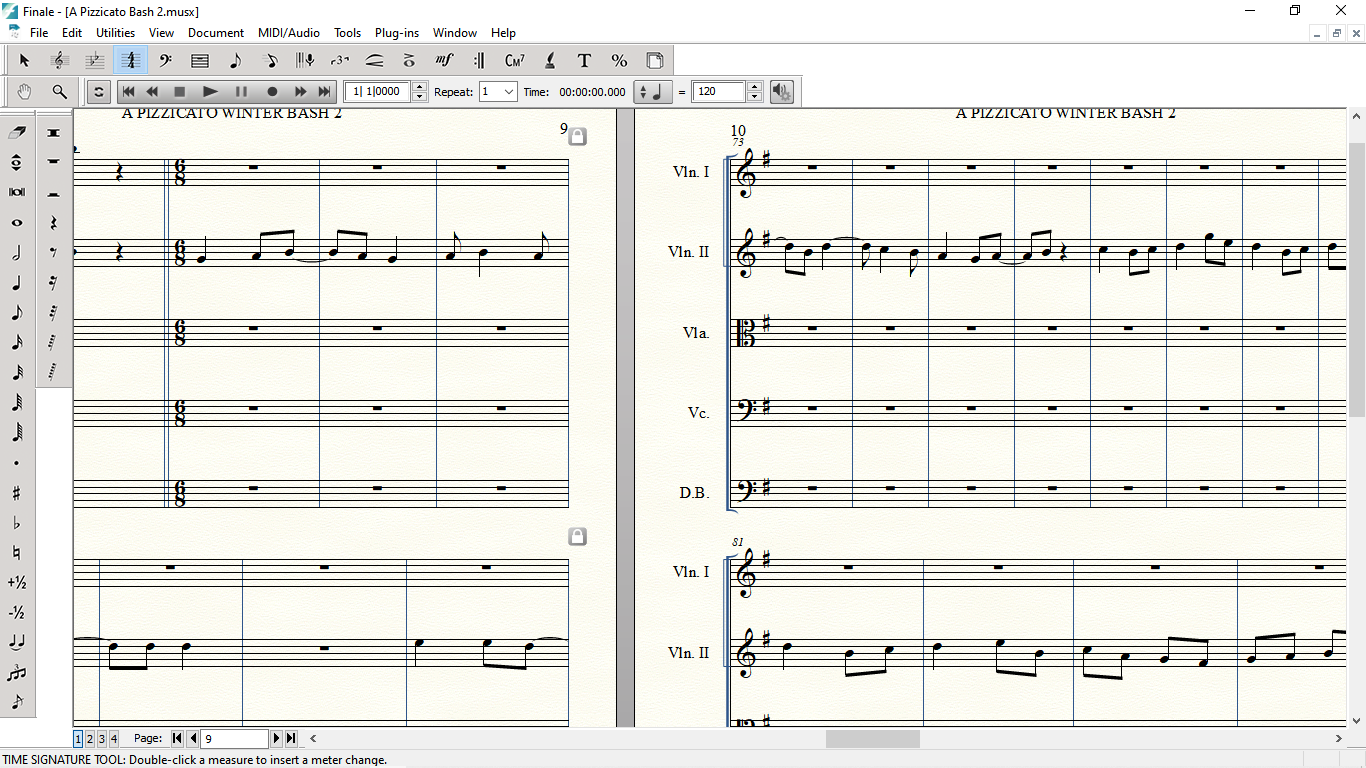Click the page number input field
This screenshot has height=768, width=1366.
234,739
